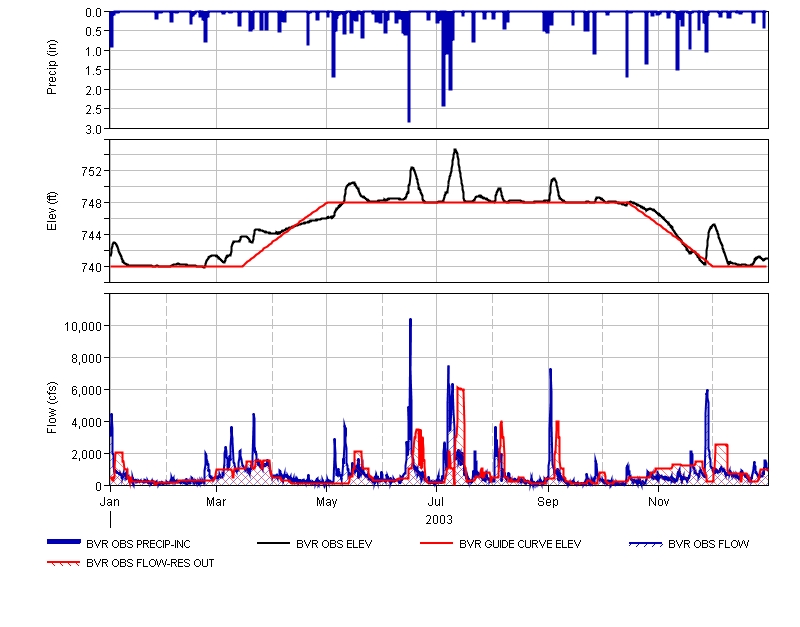Image resolution: width=800 pixels, height=627 pixels.
Task: Click the 10,000 tick label on flow axis
Action: [x=82, y=326]
